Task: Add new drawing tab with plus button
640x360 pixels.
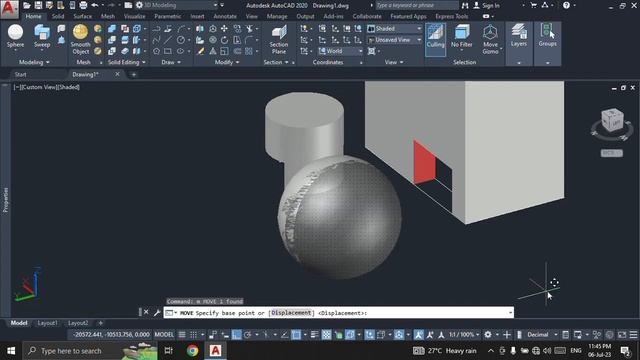Action: click(x=133, y=74)
